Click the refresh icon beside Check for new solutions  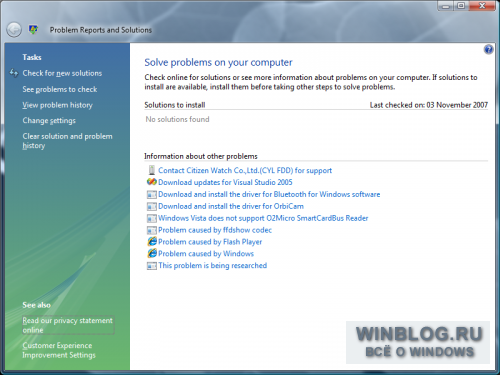point(14,73)
